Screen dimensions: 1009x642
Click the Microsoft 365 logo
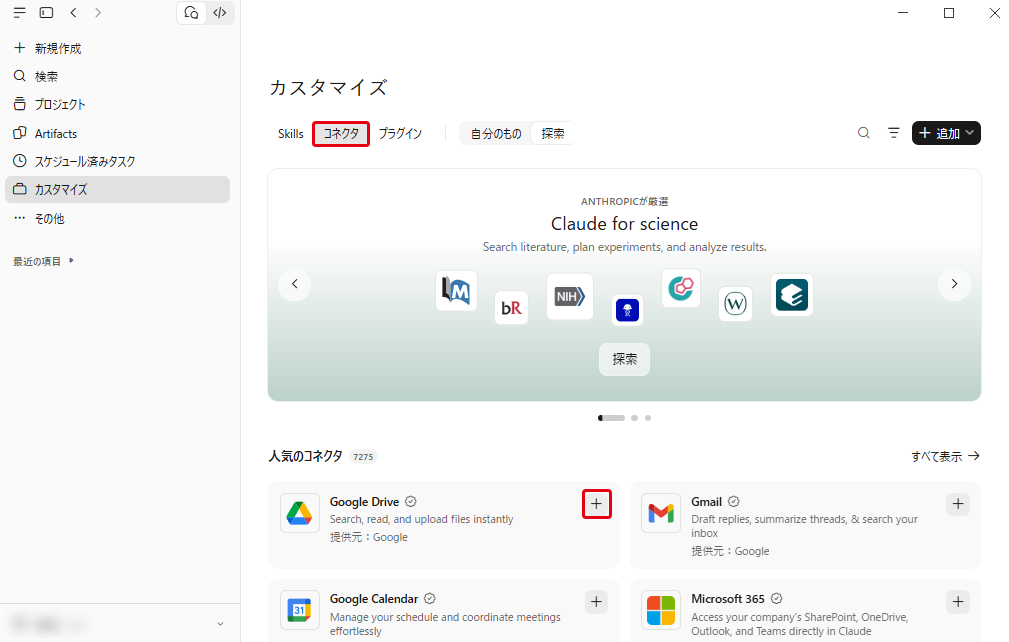(x=661, y=610)
